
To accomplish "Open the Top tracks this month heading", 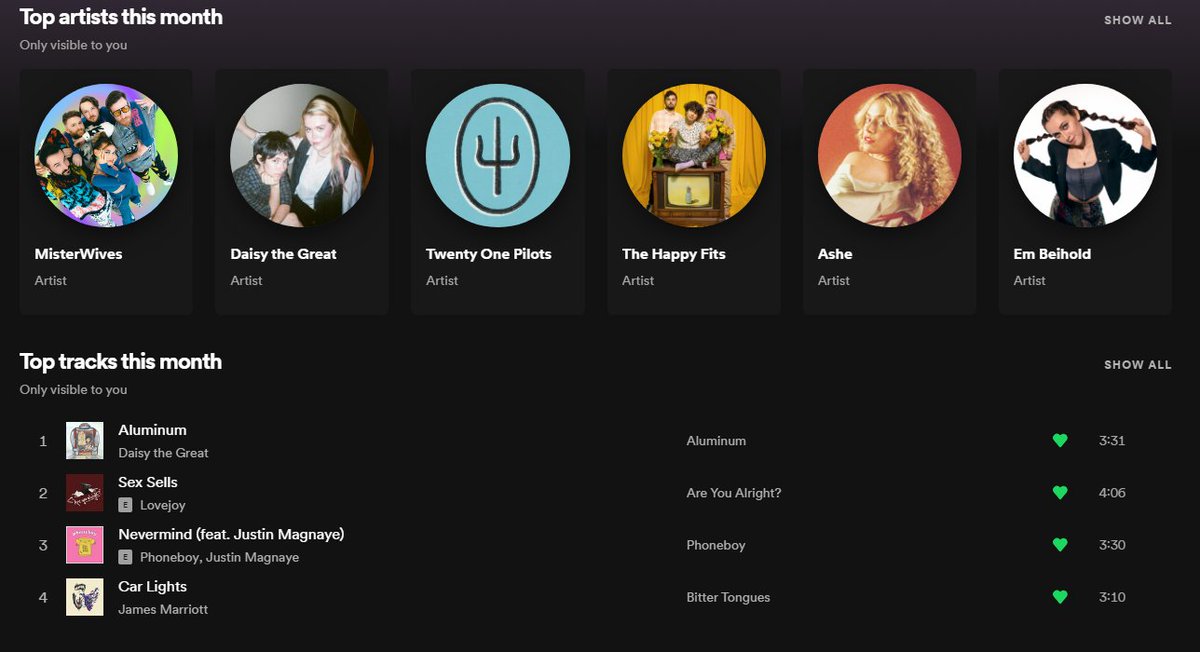I will point(120,362).
